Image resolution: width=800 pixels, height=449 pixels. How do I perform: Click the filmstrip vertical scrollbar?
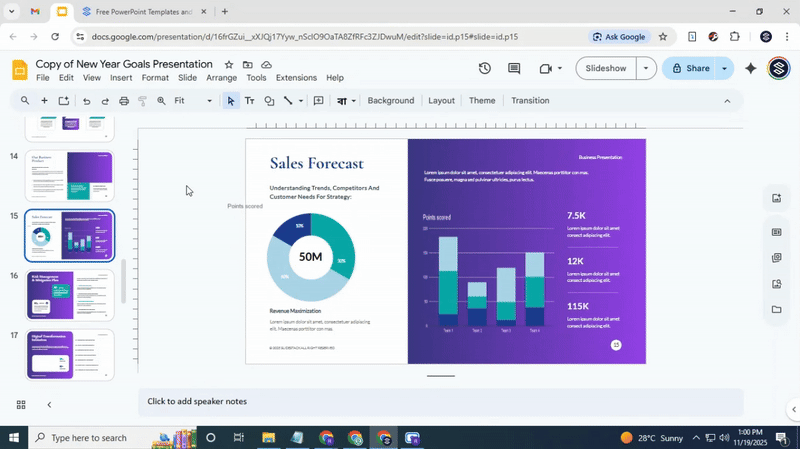(123, 282)
